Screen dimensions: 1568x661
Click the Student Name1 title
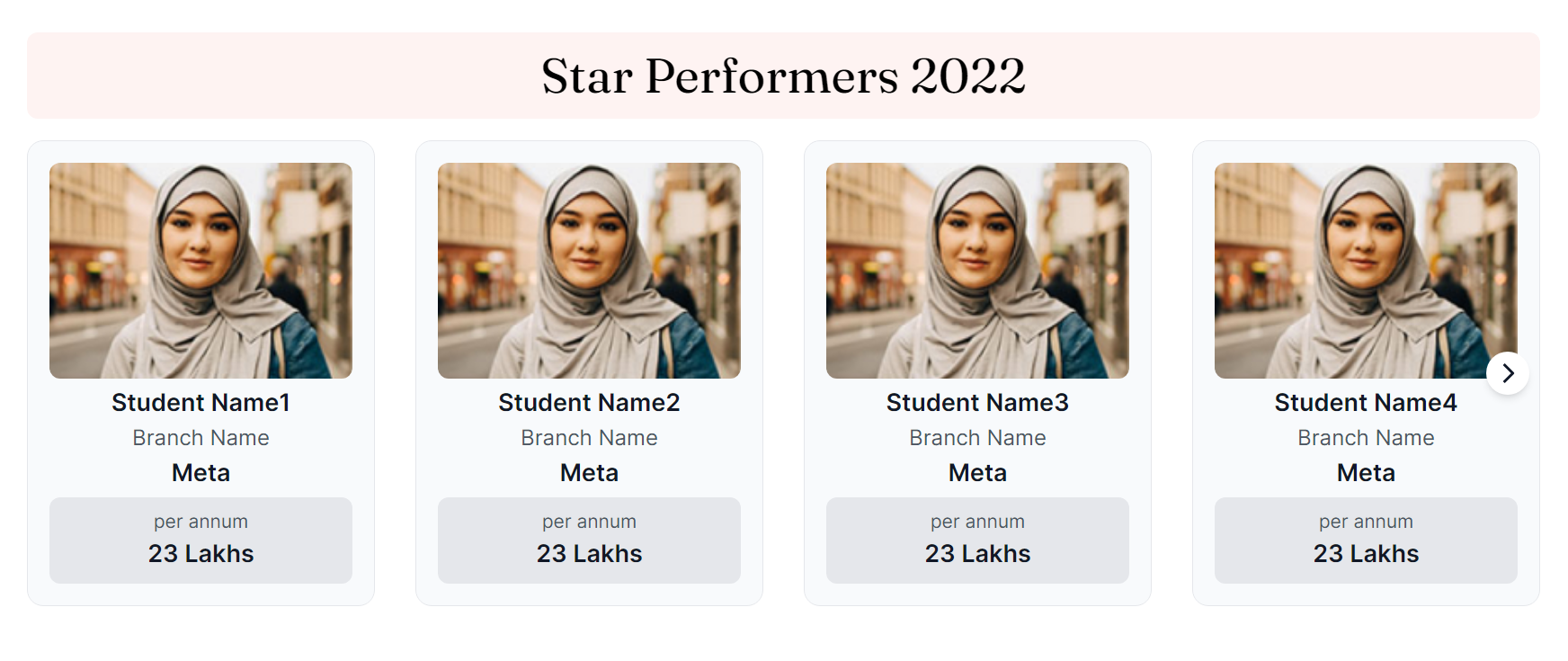(x=200, y=403)
